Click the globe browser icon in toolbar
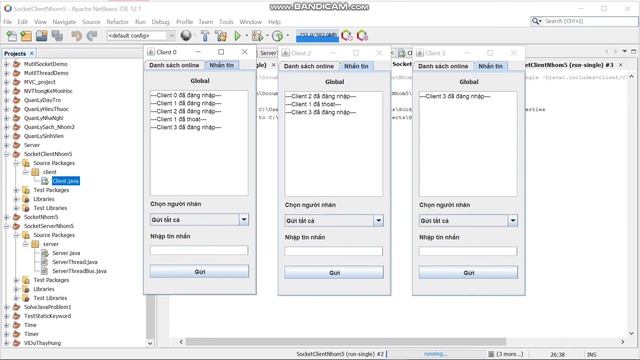The width and height of the screenshot is (640, 360). pyautogui.click(x=186, y=36)
